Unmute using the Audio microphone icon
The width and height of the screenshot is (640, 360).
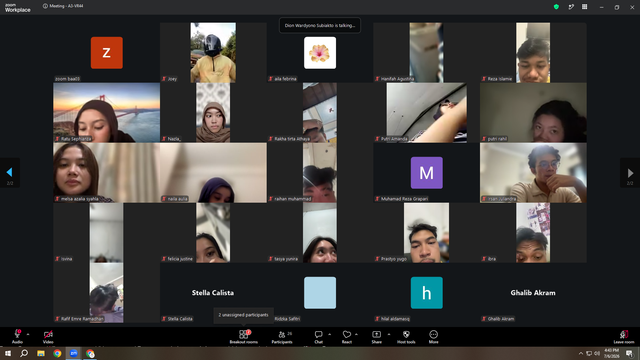(x=17, y=334)
